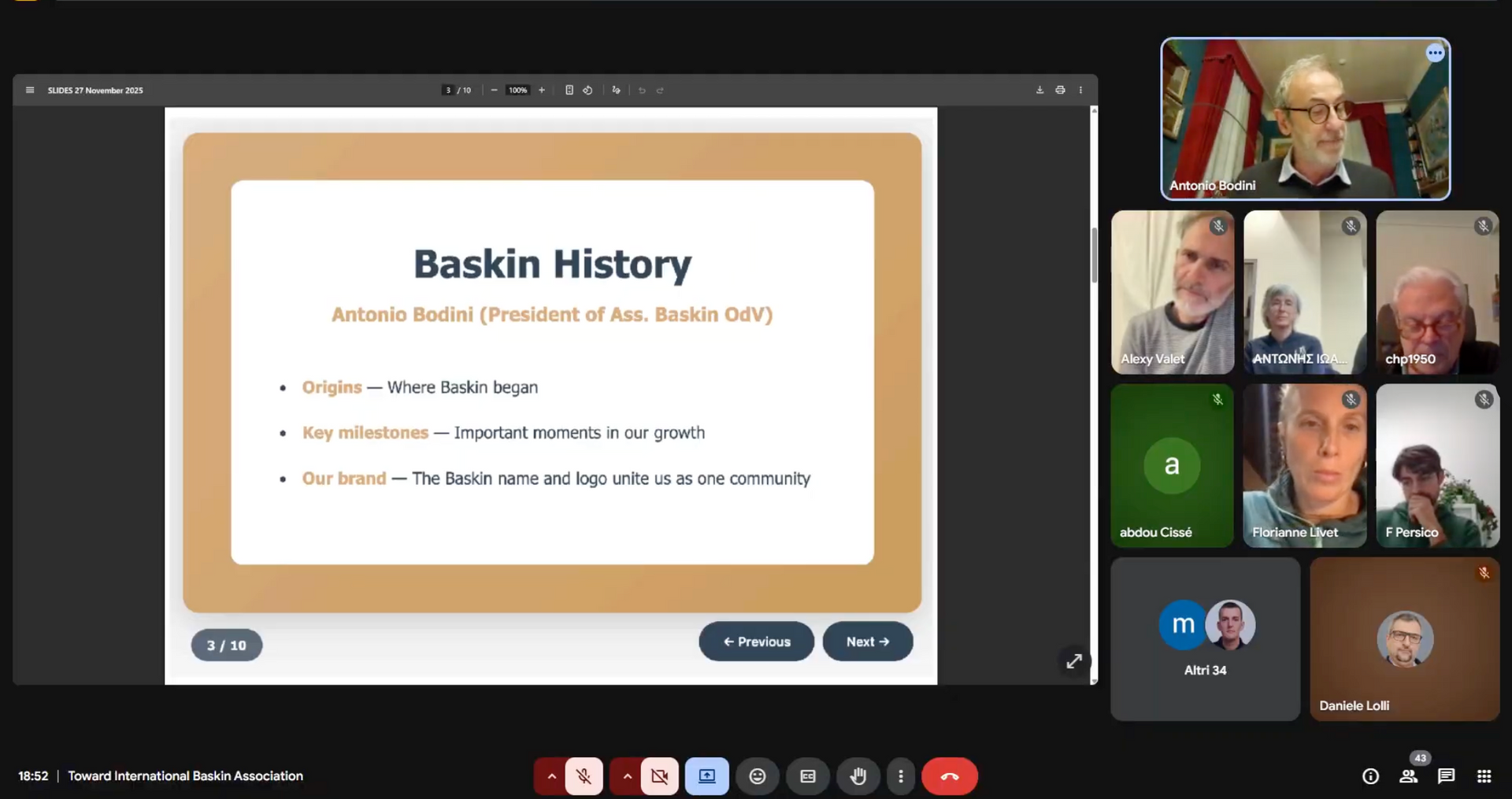The height and width of the screenshot is (799, 1512).
Task: Show meeting details info
Action: click(x=1370, y=776)
